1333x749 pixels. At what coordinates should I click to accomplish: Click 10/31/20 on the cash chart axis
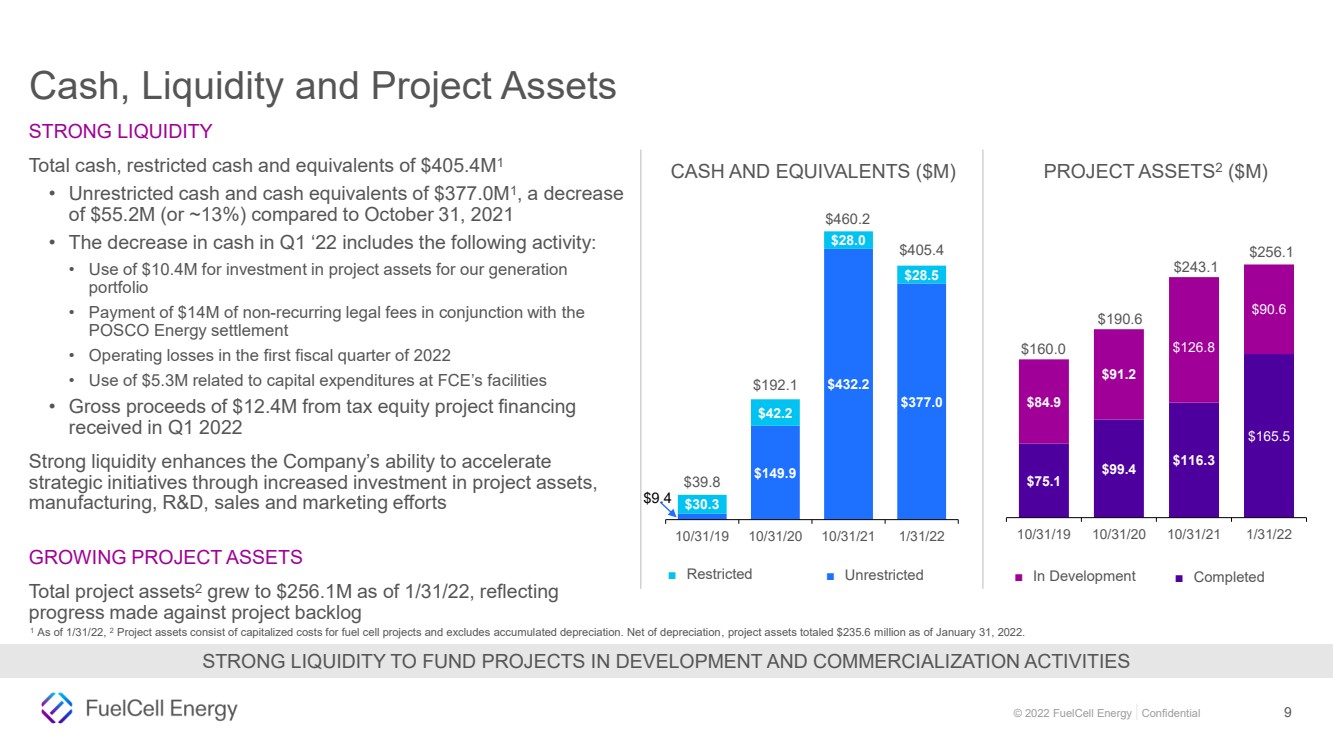click(x=775, y=536)
